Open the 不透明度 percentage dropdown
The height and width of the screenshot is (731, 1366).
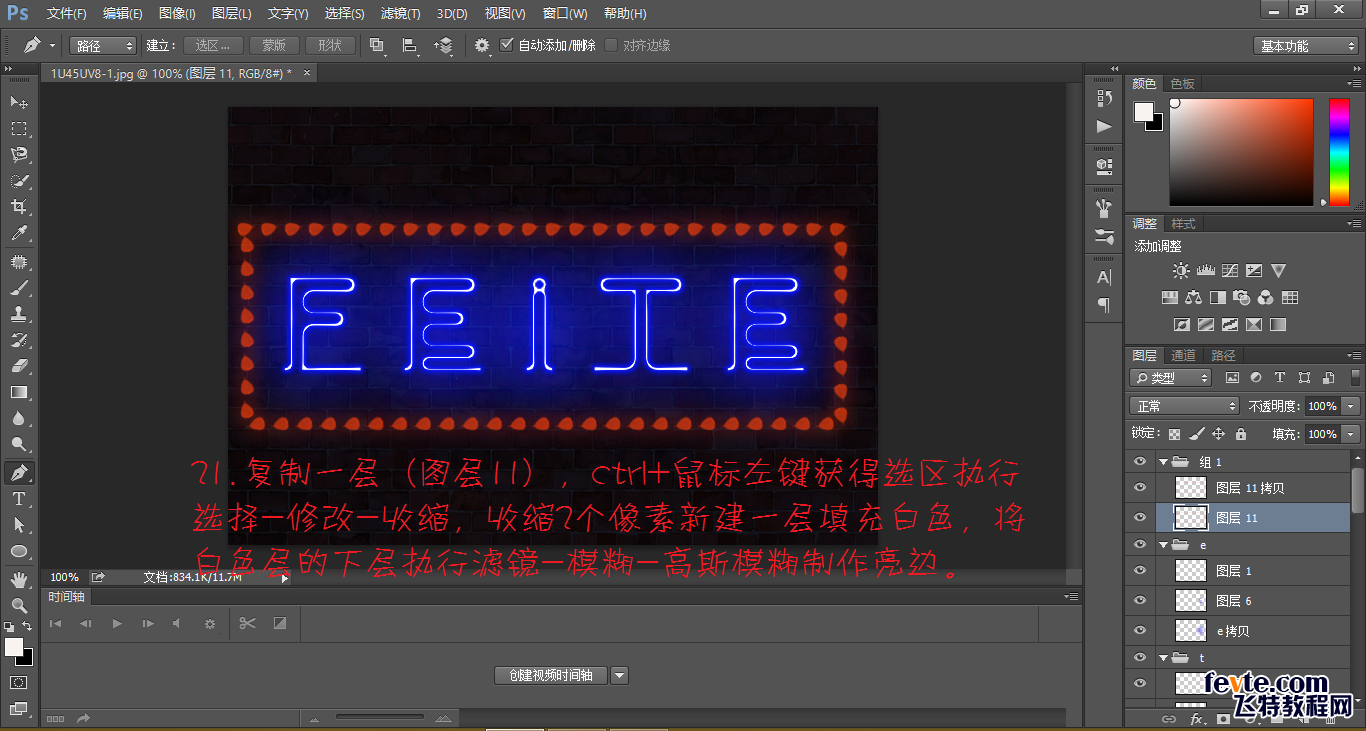(x=1349, y=405)
